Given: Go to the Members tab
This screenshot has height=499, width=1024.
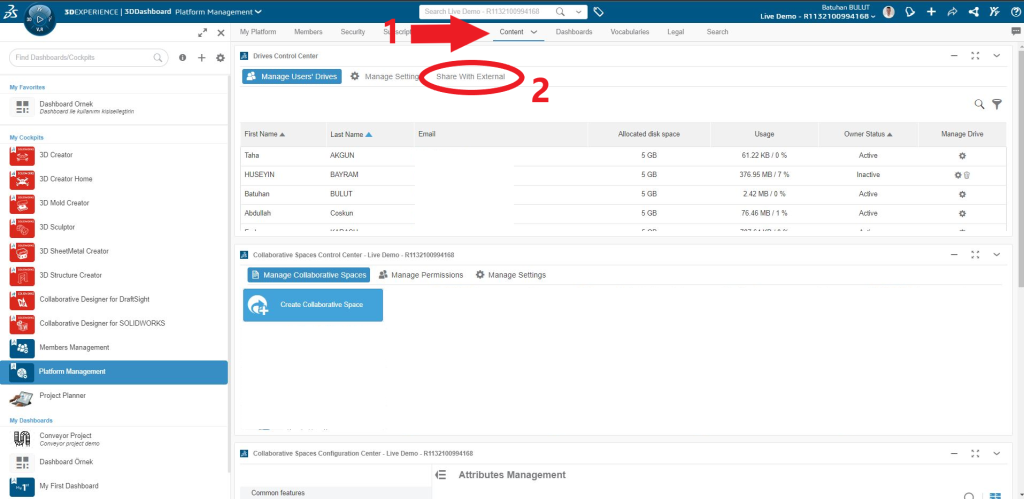Looking at the screenshot, I should tap(308, 32).
